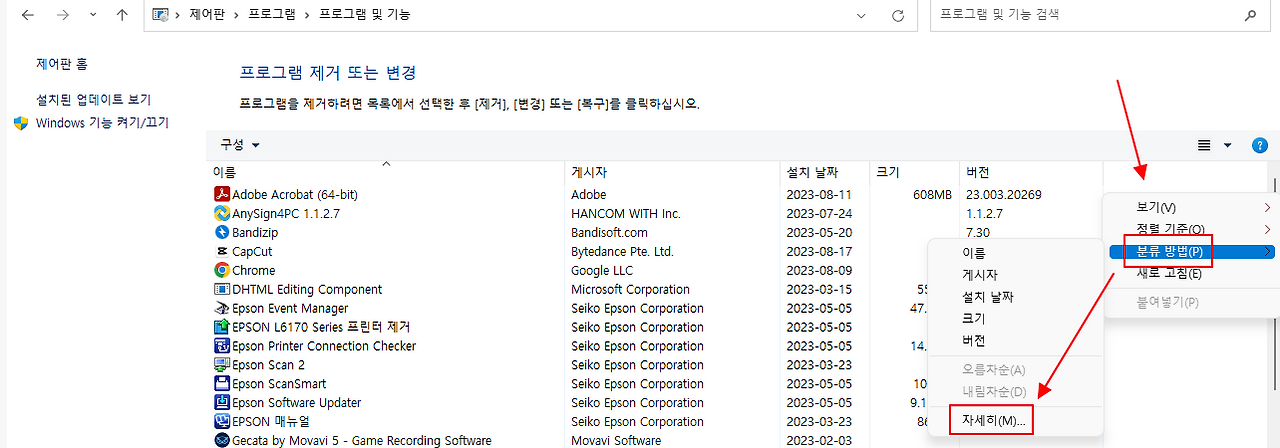The image size is (1280, 448).
Task: Select Epson Printer Connection Checker icon
Action: (222, 346)
